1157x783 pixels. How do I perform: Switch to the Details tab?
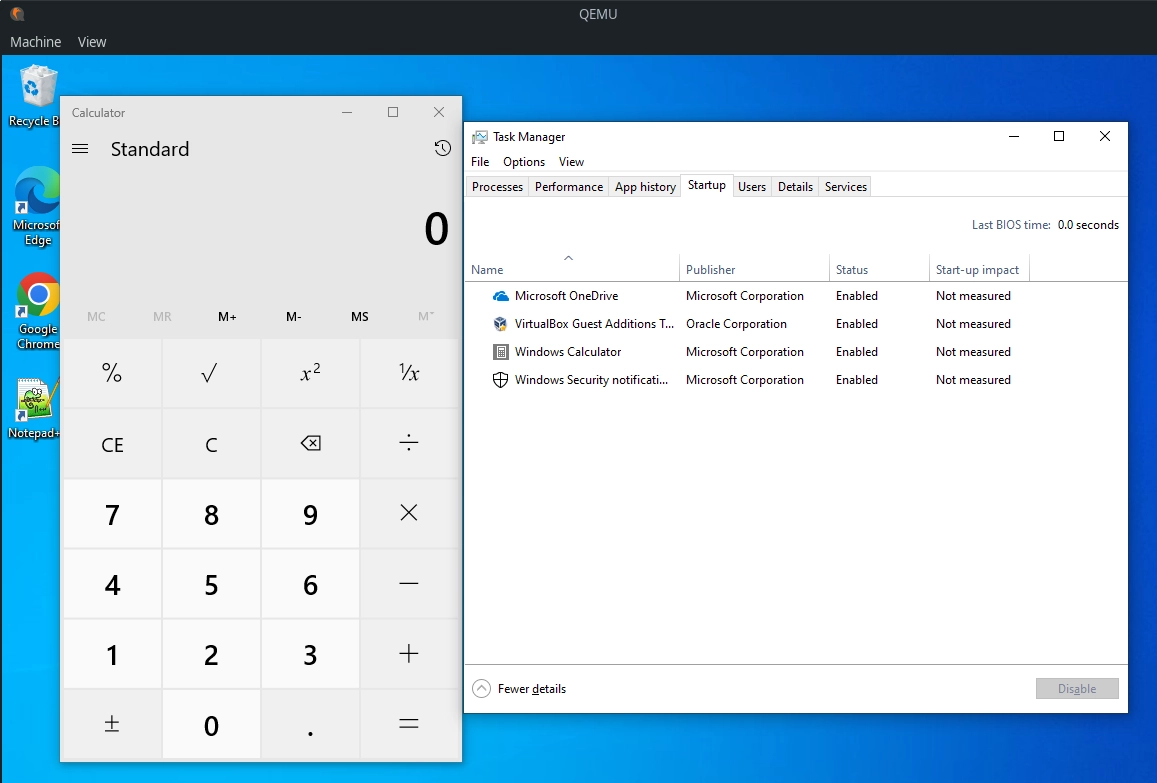[x=795, y=187]
